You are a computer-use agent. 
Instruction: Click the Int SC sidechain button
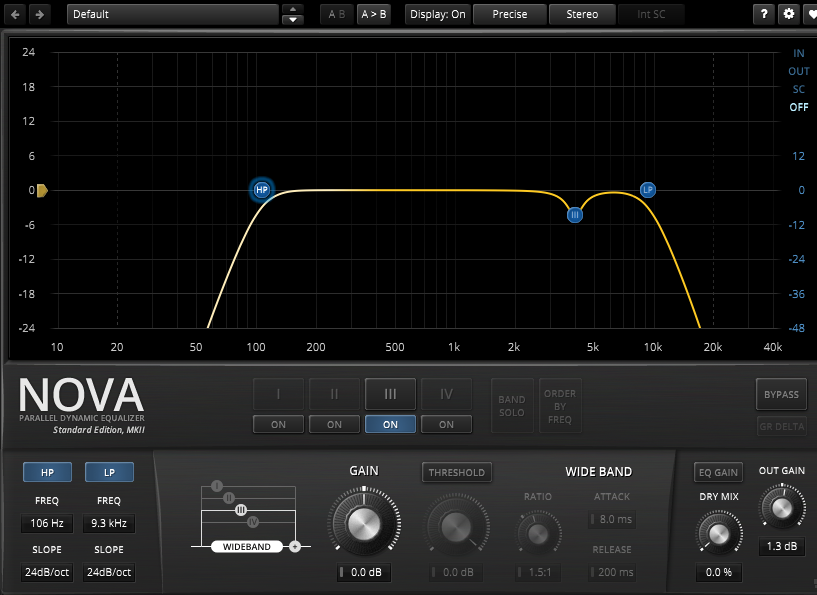click(651, 15)
